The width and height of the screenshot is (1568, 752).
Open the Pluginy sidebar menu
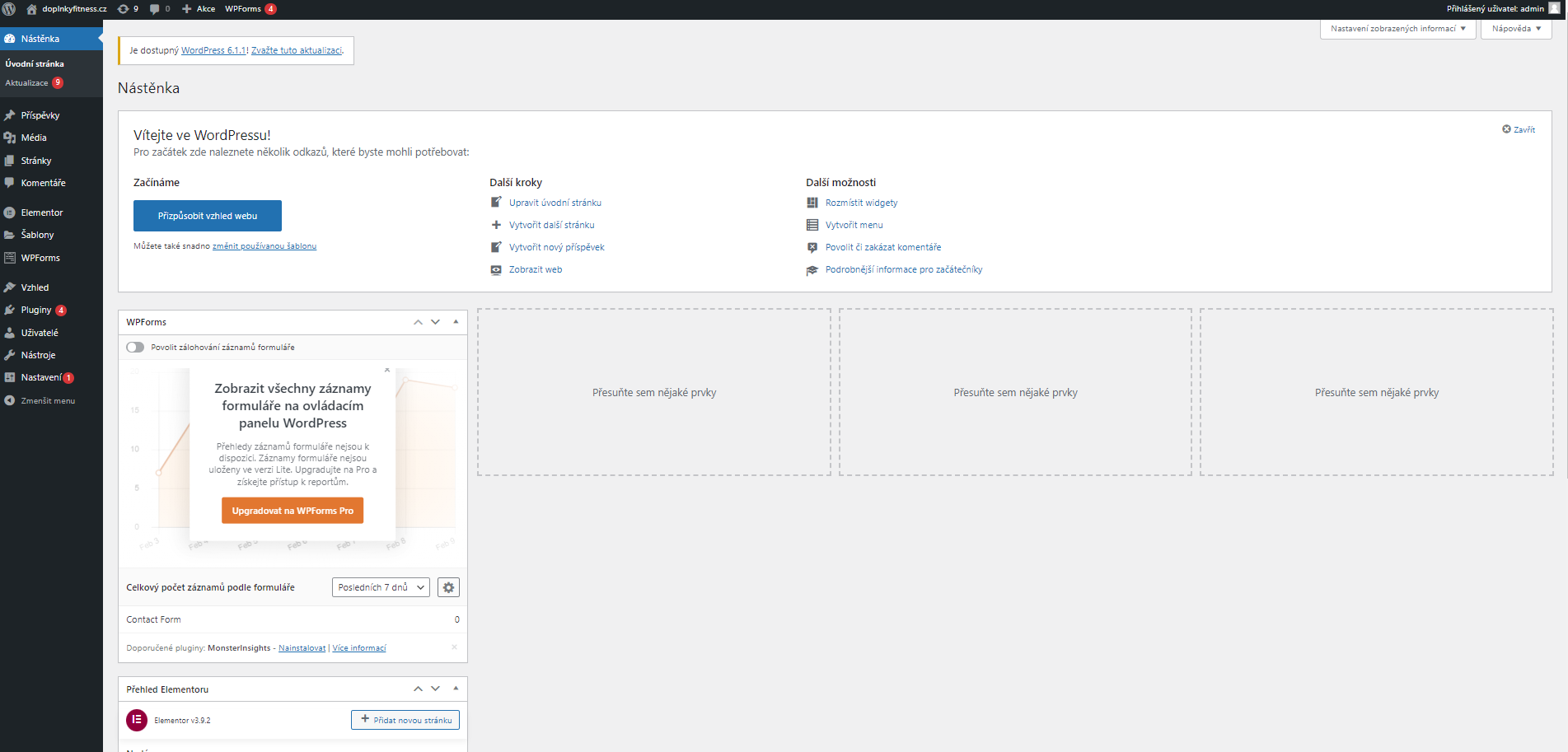36,310
